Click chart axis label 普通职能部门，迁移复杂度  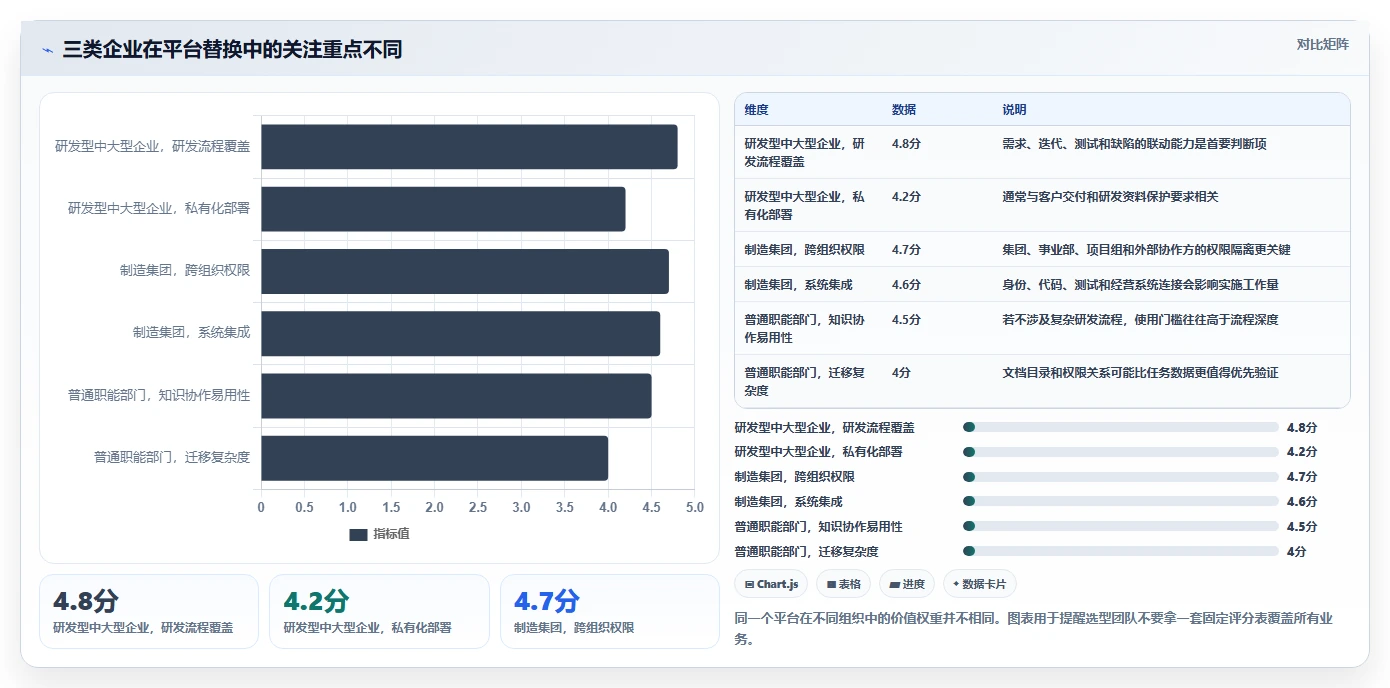pos(172,458)
